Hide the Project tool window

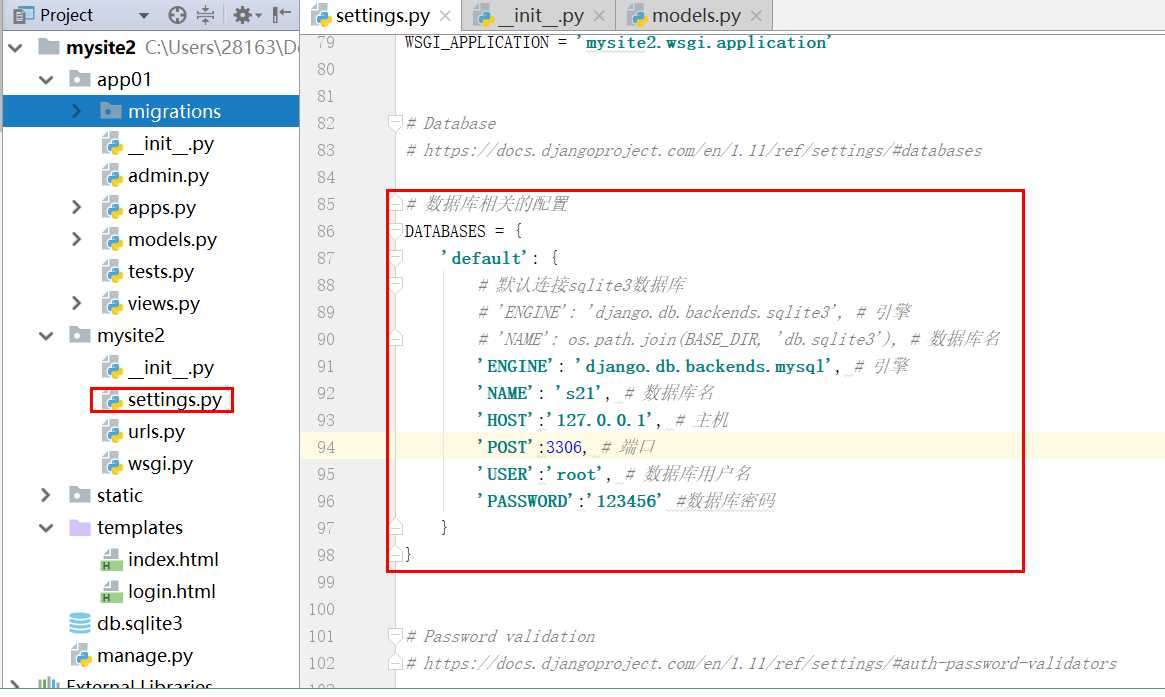click(x=282, y=15)
